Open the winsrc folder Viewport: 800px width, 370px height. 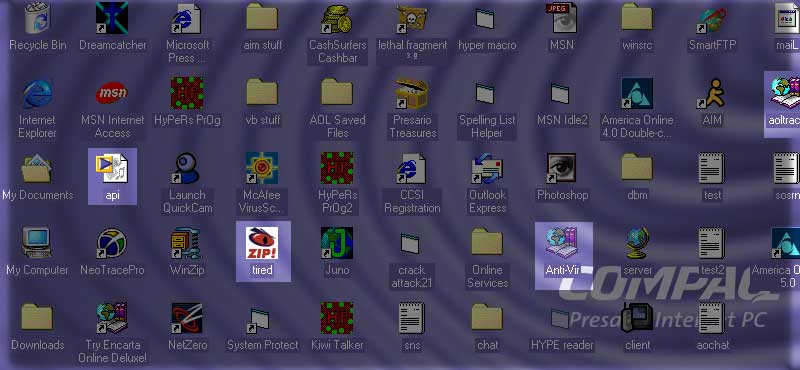pyautogui.click(x=637, y=17)
